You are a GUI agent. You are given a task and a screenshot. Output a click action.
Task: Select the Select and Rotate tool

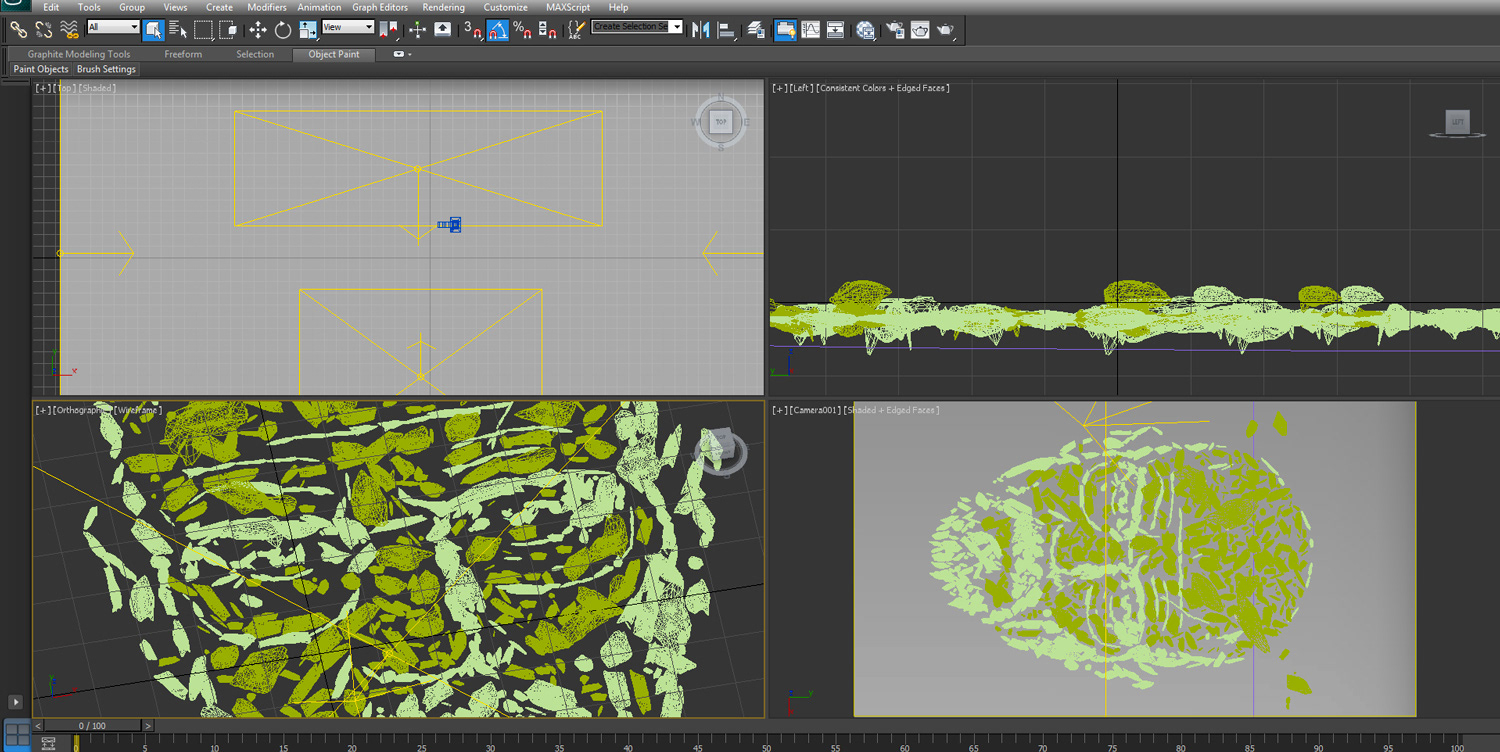pyautogui.click(x=283, y=30)
